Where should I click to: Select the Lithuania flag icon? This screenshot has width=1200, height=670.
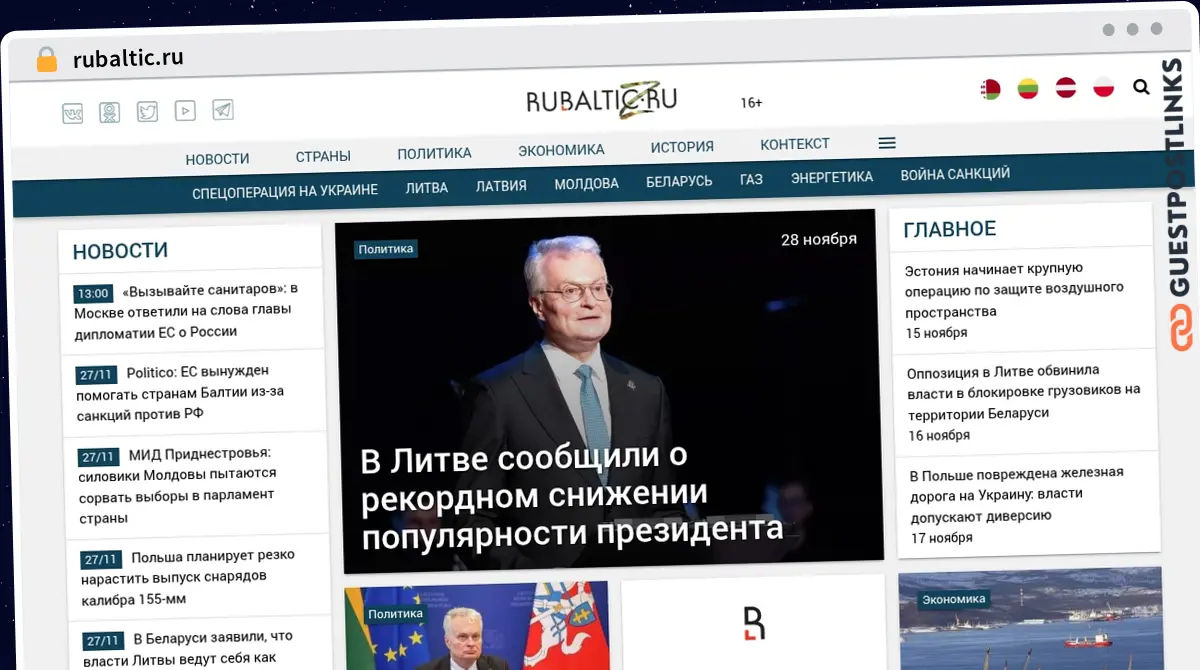click(1028, 89)
